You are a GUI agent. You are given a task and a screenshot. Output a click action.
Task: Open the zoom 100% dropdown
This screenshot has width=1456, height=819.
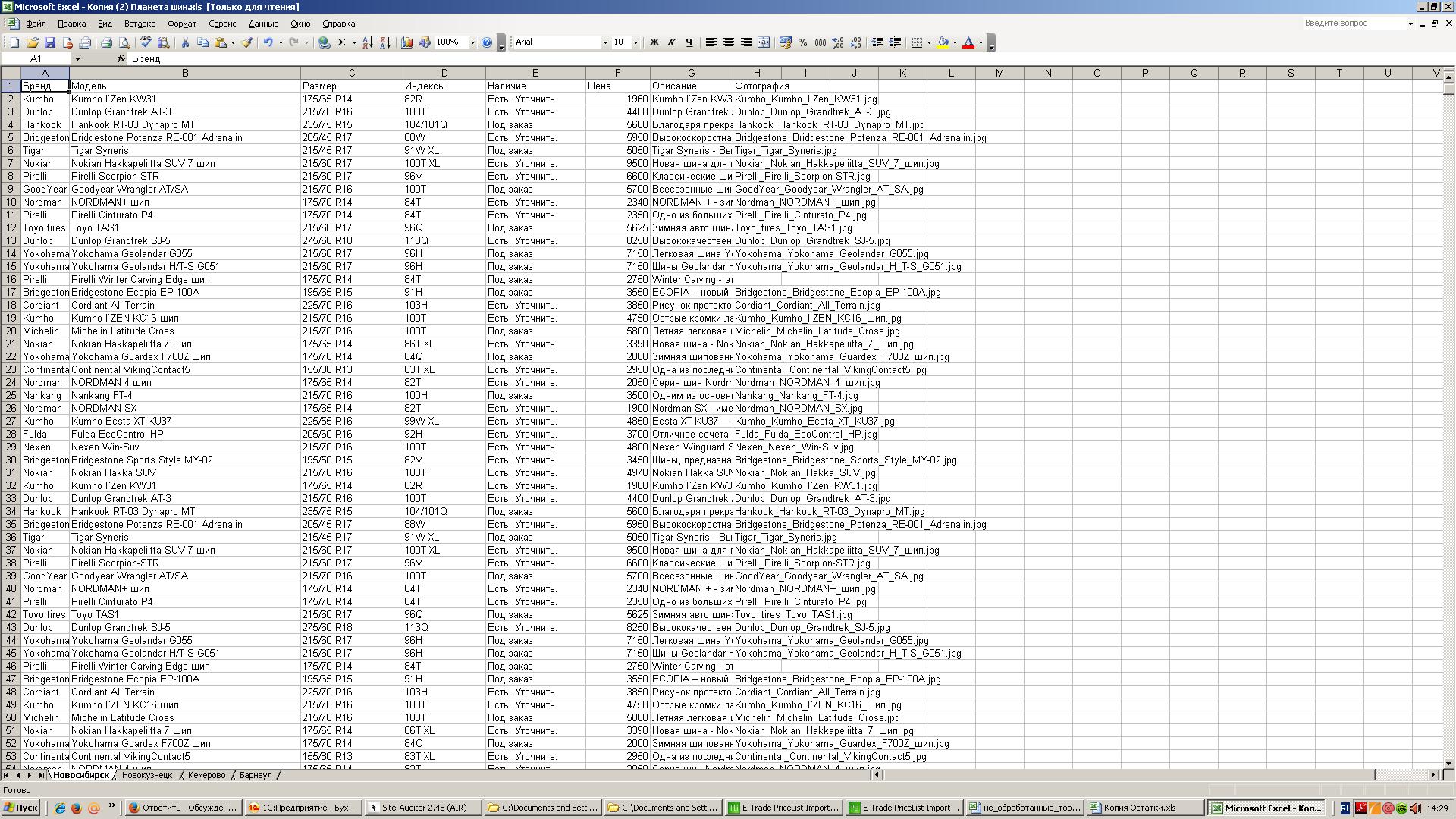coord(472,42)
